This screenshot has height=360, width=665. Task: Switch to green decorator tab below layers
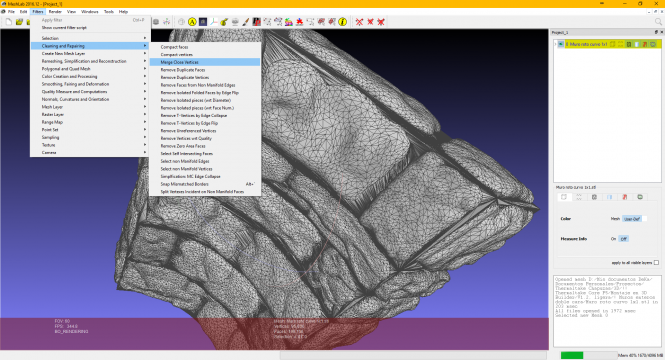[x=640, y=197]
